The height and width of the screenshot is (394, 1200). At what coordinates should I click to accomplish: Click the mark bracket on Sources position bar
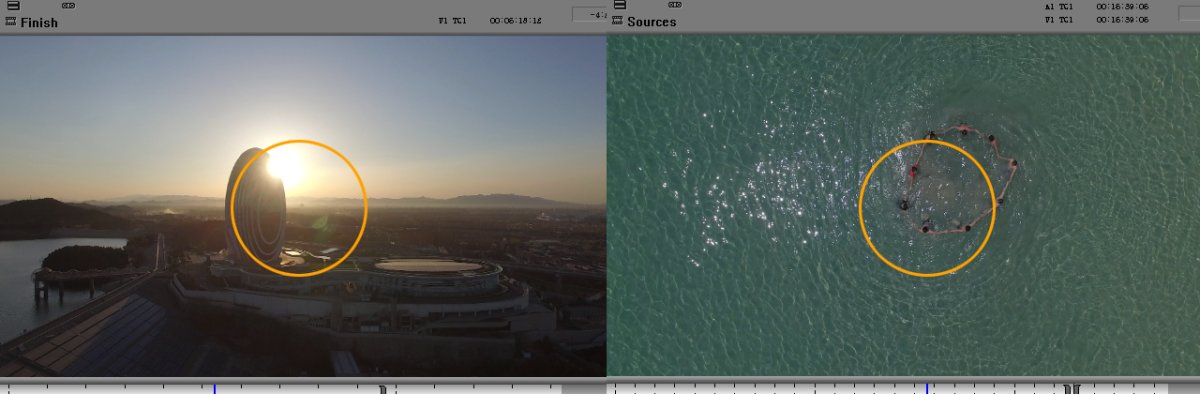1072,389
